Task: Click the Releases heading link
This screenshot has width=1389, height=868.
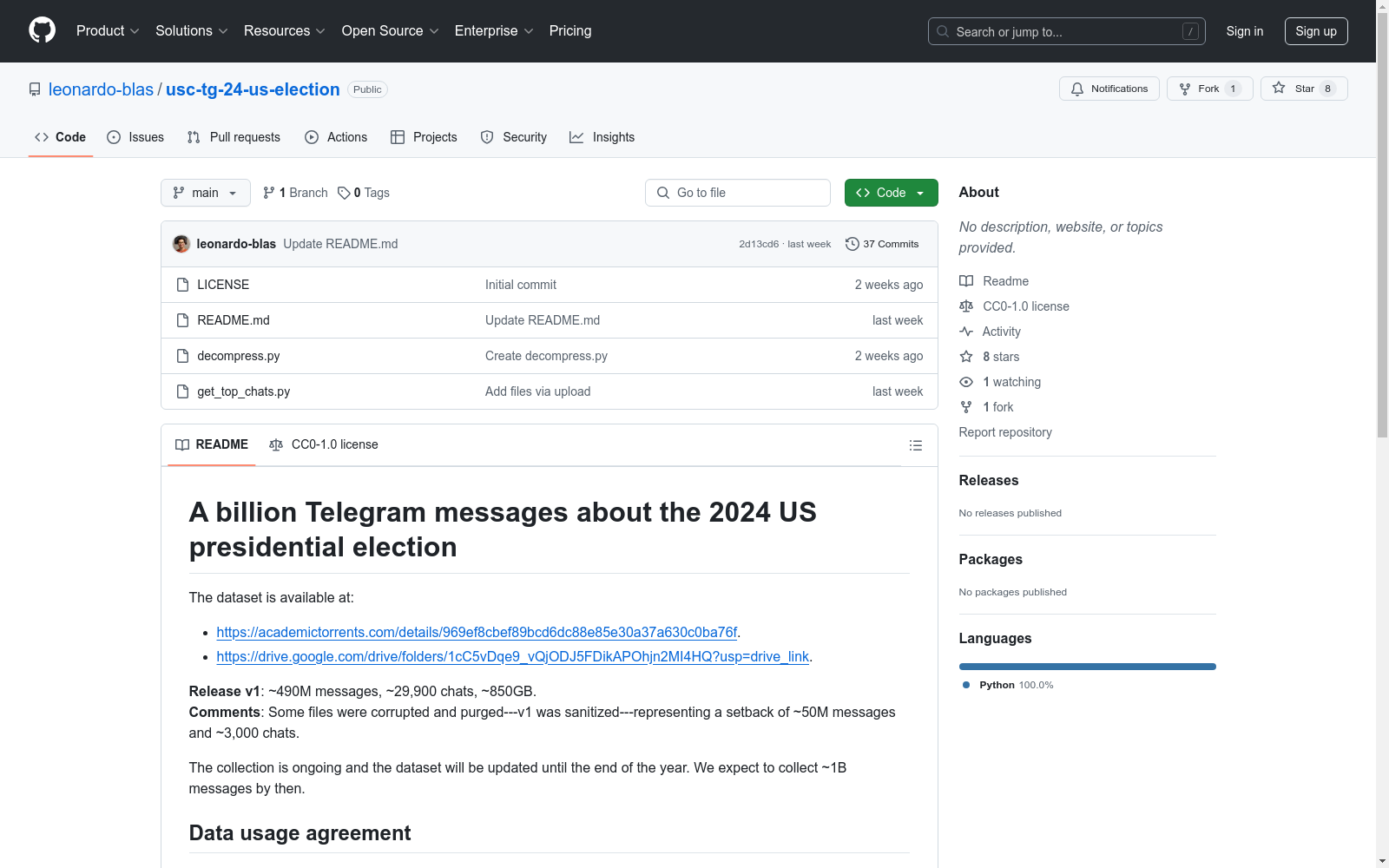Action: click(989, 481)
